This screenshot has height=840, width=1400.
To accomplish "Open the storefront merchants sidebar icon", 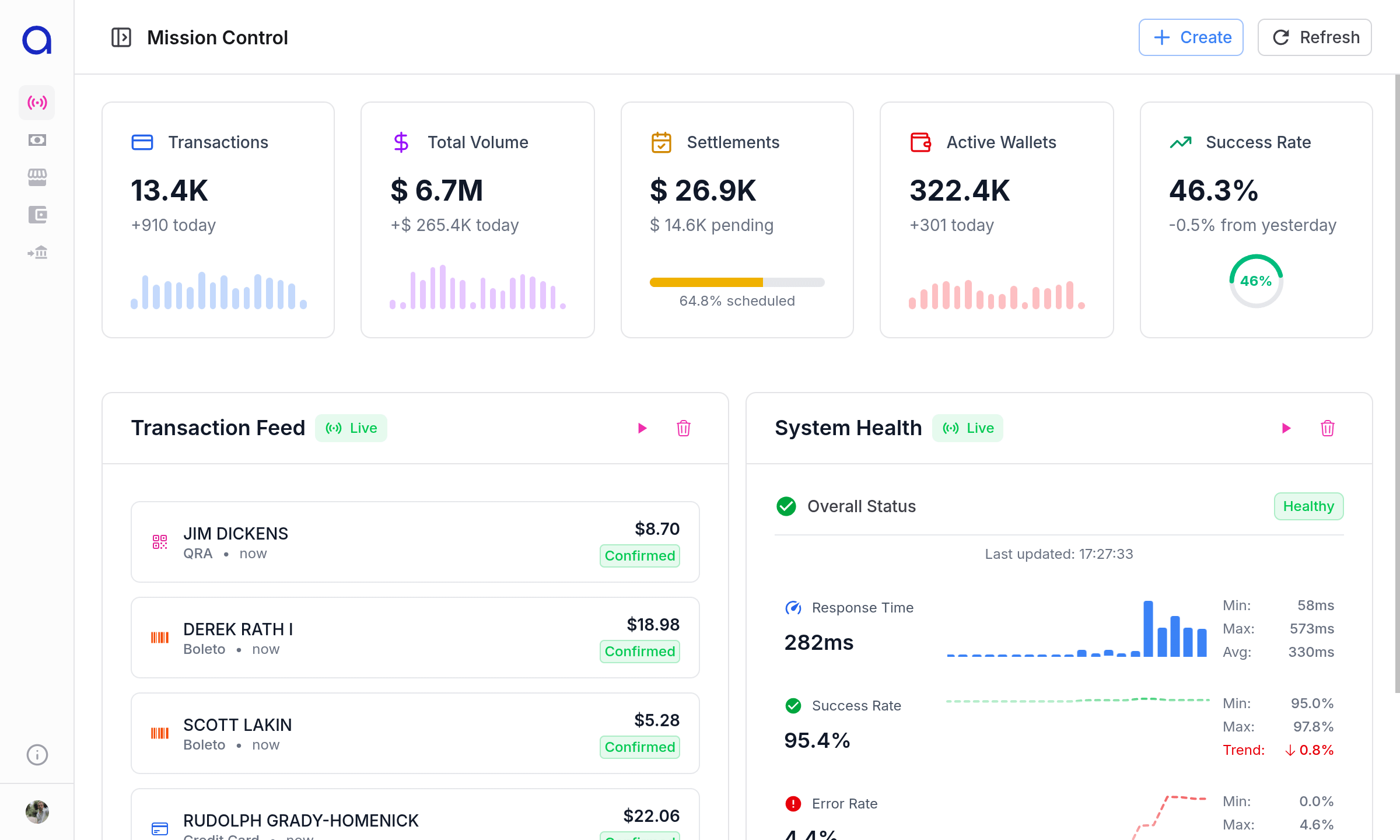I will pos(37,177).
